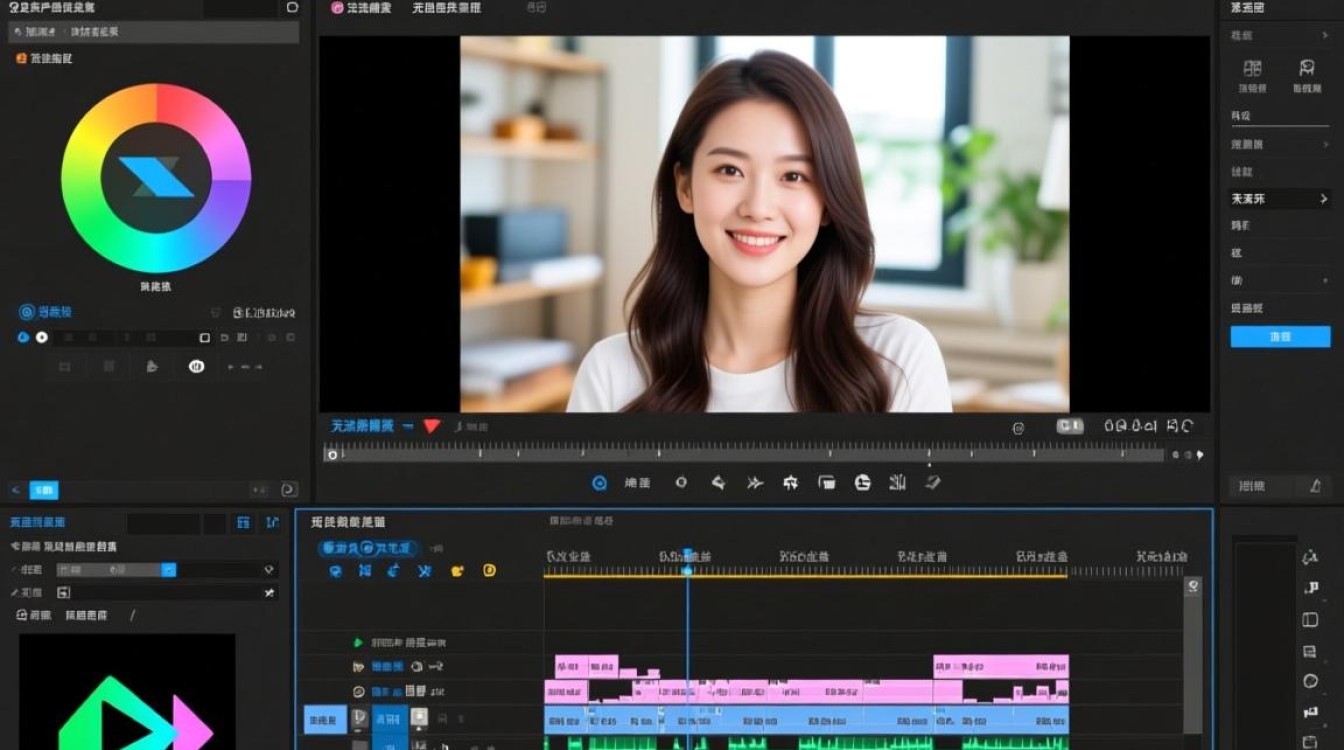Image resolution: width=1344 pixels, height=750 pixels.
Task: Click the white circular icon under color wheel
Action: [196, 366]
